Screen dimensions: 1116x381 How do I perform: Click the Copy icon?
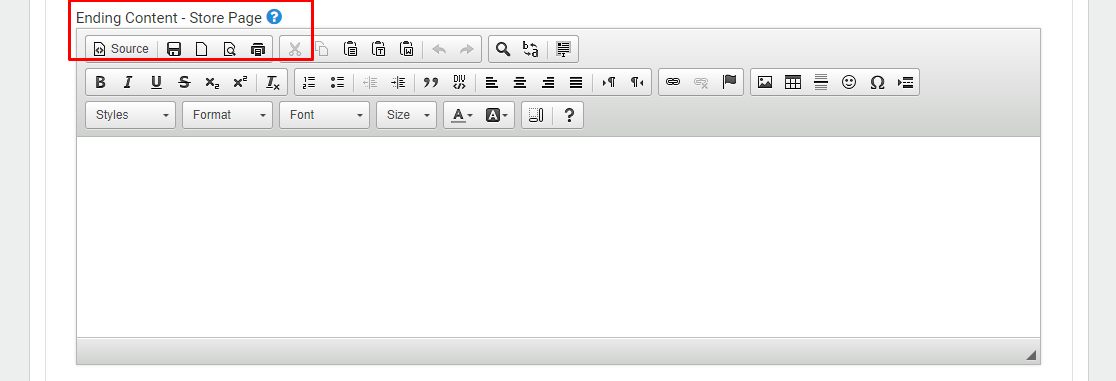click(x=322, y=49)
